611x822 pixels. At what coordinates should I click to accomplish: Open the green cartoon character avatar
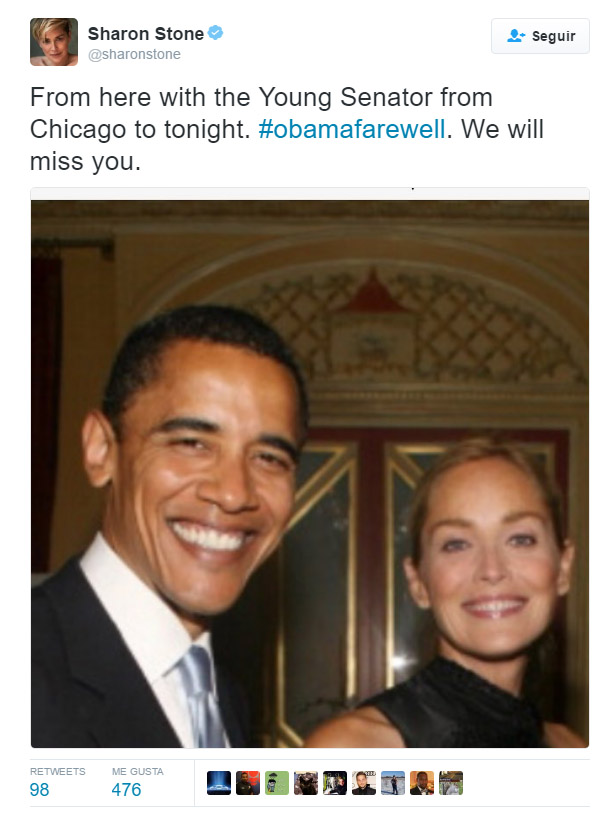pyautogui.click(x=277, y=783)
